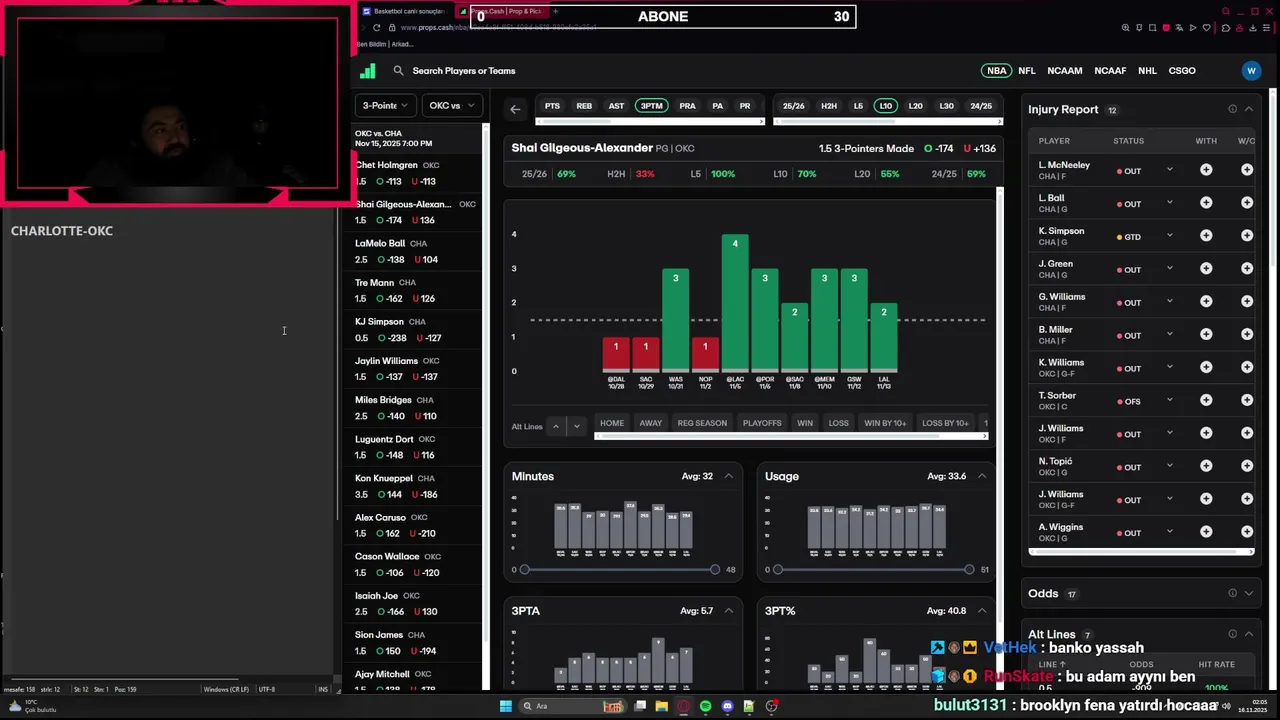Add G. Williams to WITH filter

click(1206, 302)
